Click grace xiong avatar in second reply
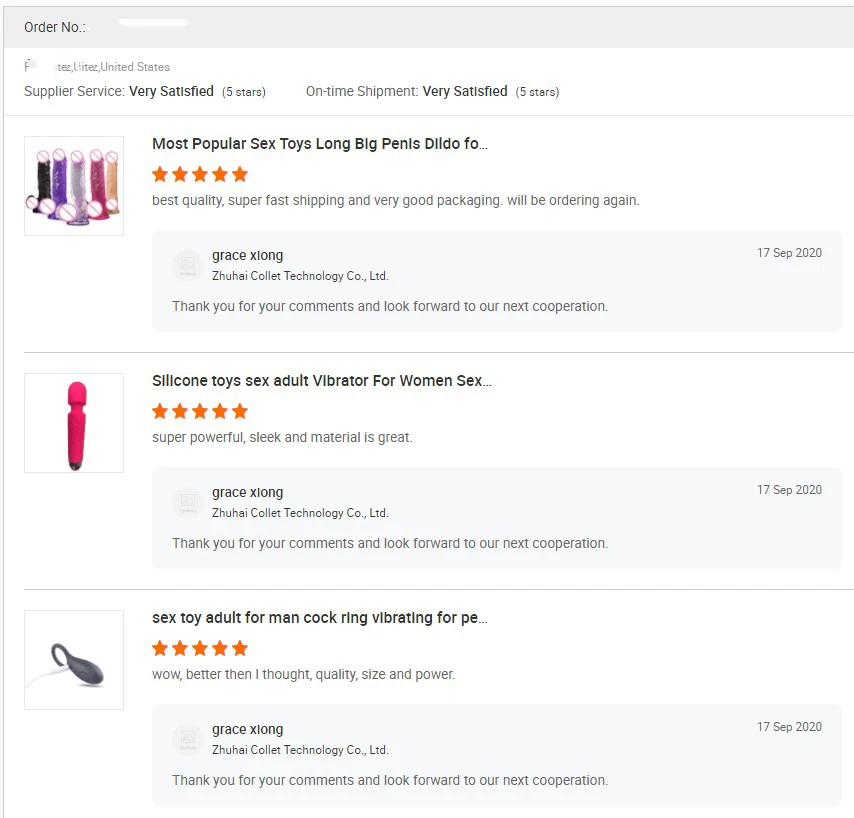This screenshot has height=818, width=854. pyautogui.click(x=187, y=502)
